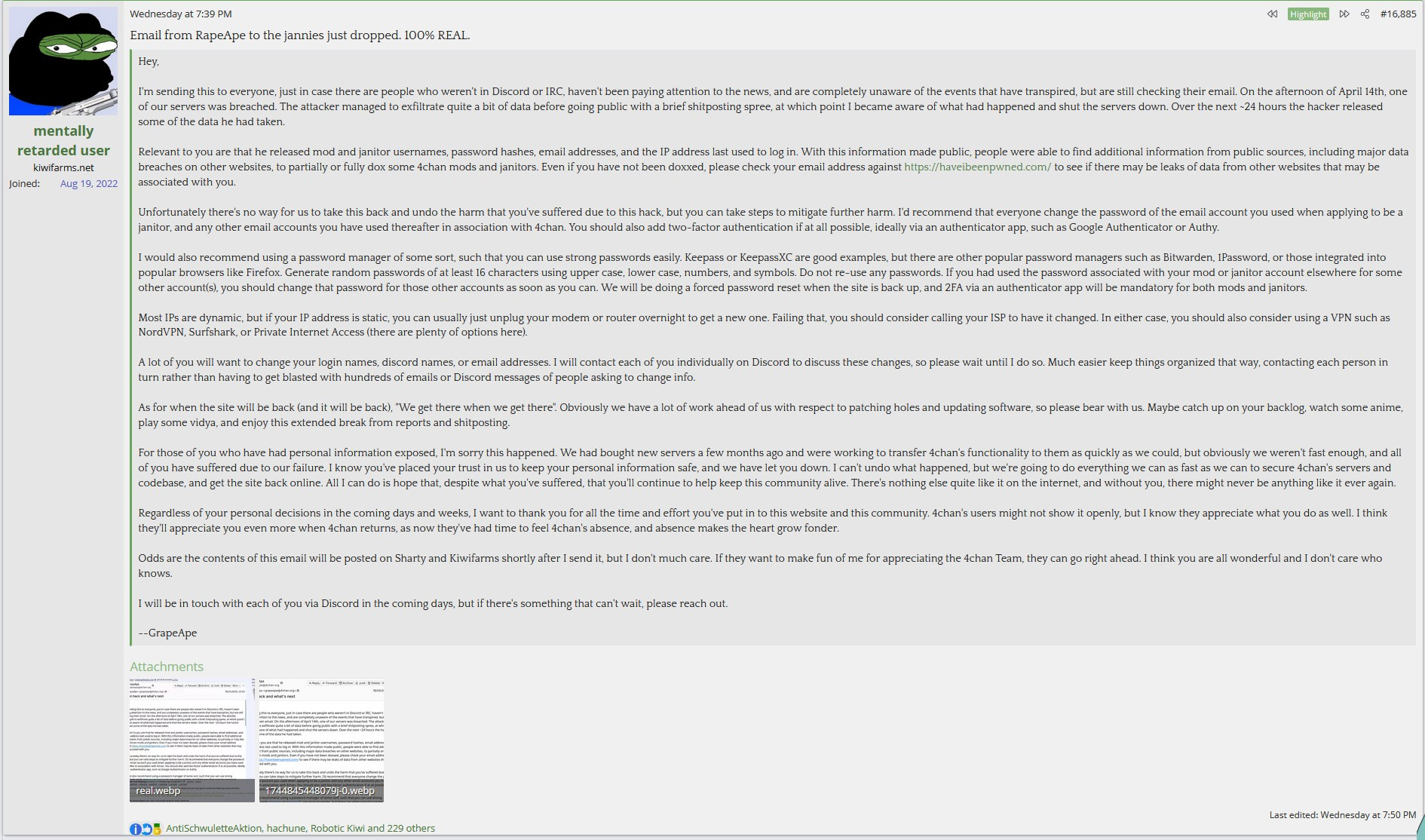Open post permalink #16,885

[1398, 14]
